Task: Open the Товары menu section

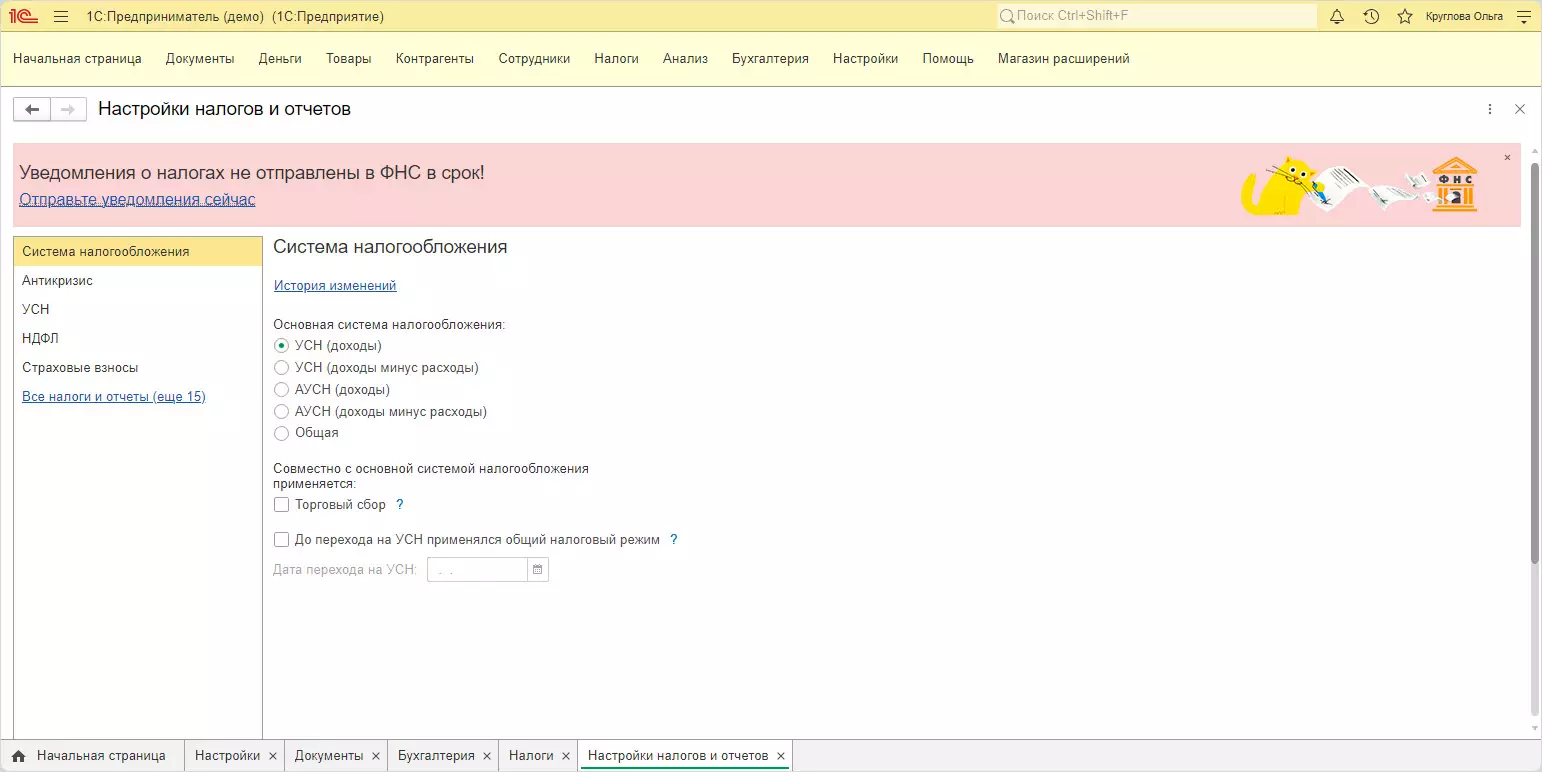Action: click(x=349, y=59)
